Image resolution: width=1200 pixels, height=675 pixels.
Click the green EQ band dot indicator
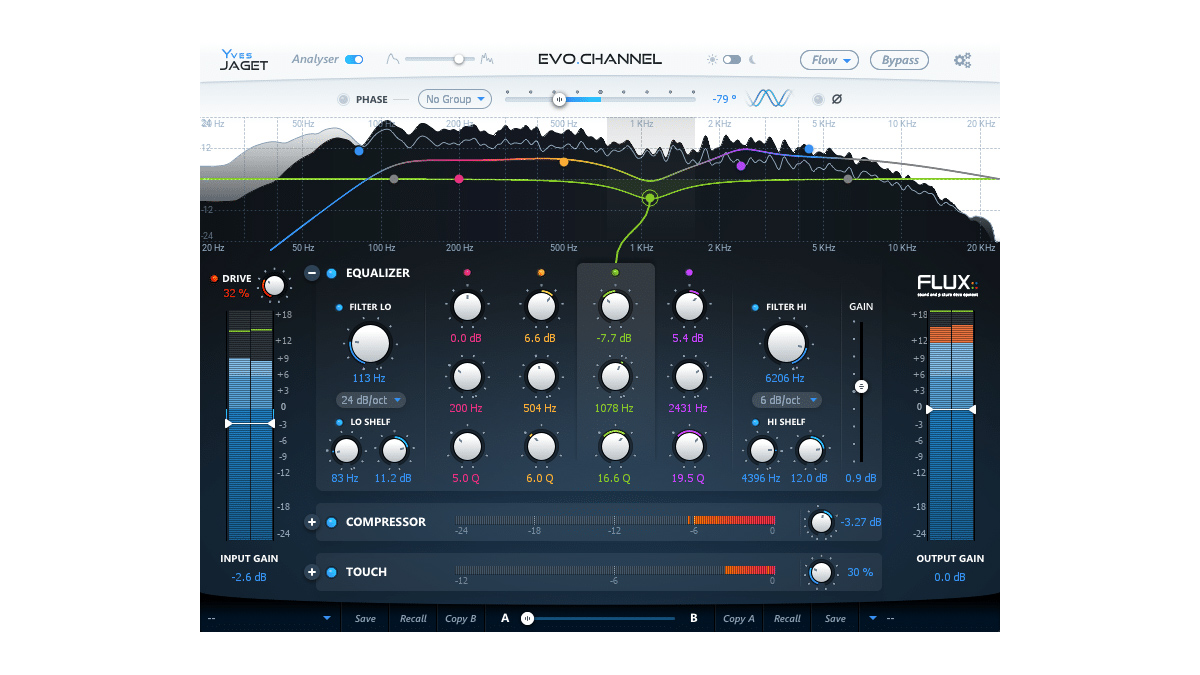pos(614,271)
